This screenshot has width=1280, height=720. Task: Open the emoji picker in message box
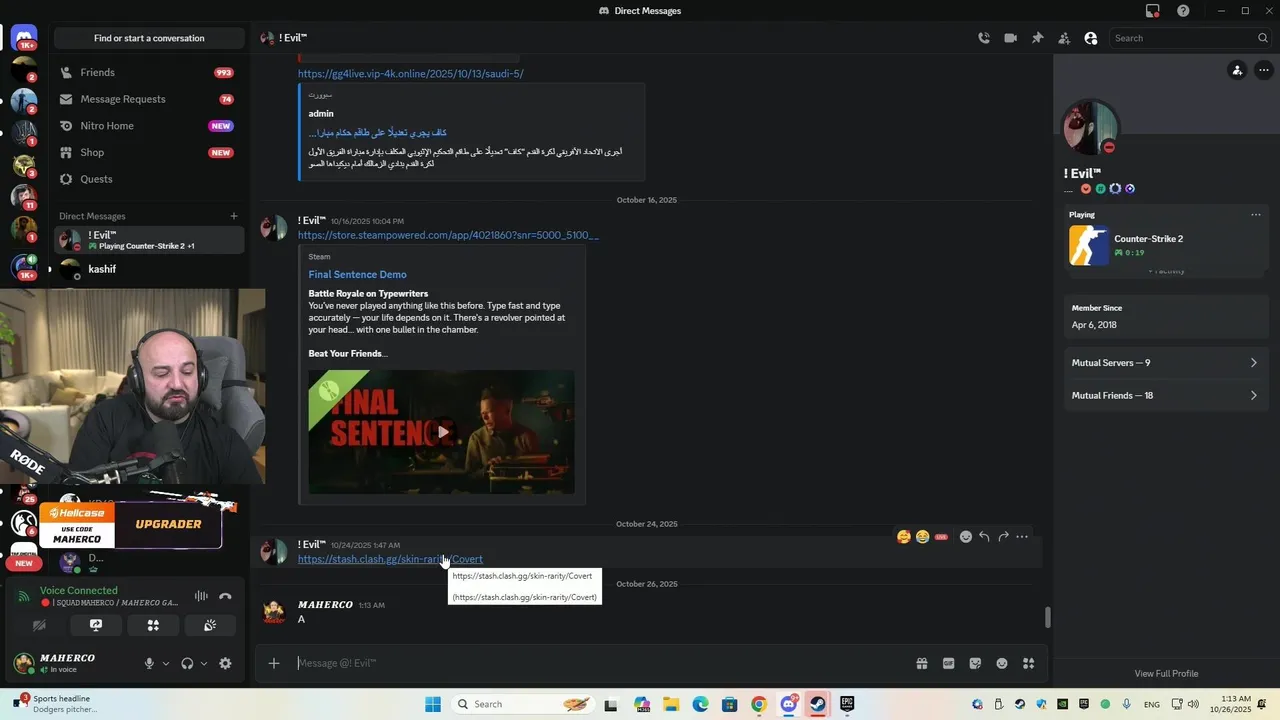tap(1002, 663)
